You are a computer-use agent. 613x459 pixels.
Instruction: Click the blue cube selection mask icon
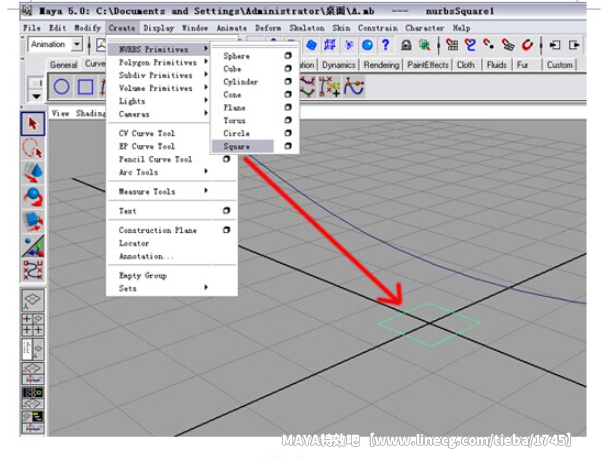pyautogui.click(x=311, y=45)
